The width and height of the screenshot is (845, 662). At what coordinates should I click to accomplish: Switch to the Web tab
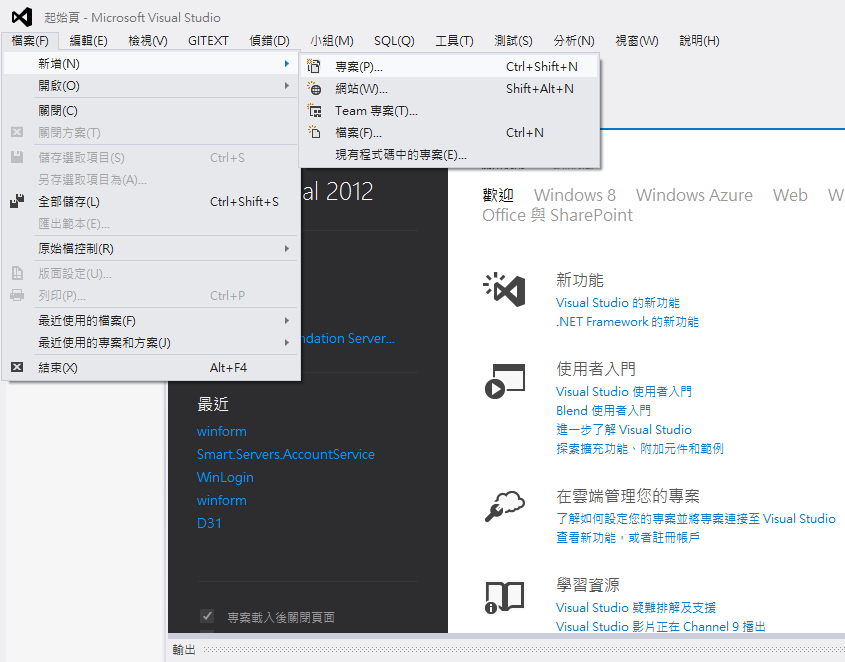pos(790,195)
